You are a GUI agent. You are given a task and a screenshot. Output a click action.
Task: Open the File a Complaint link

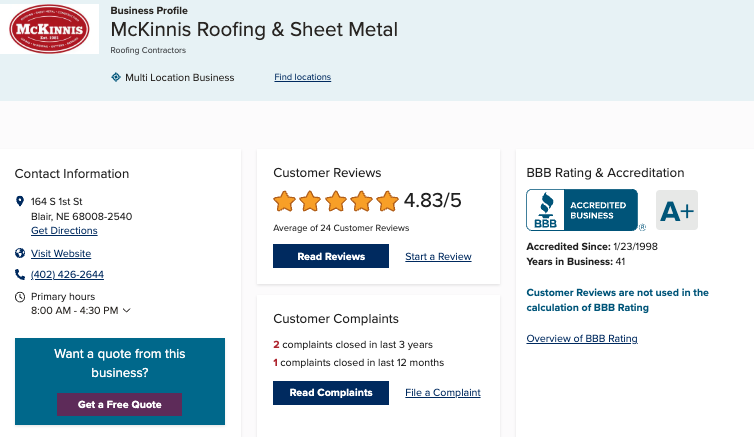click(443, 393)
